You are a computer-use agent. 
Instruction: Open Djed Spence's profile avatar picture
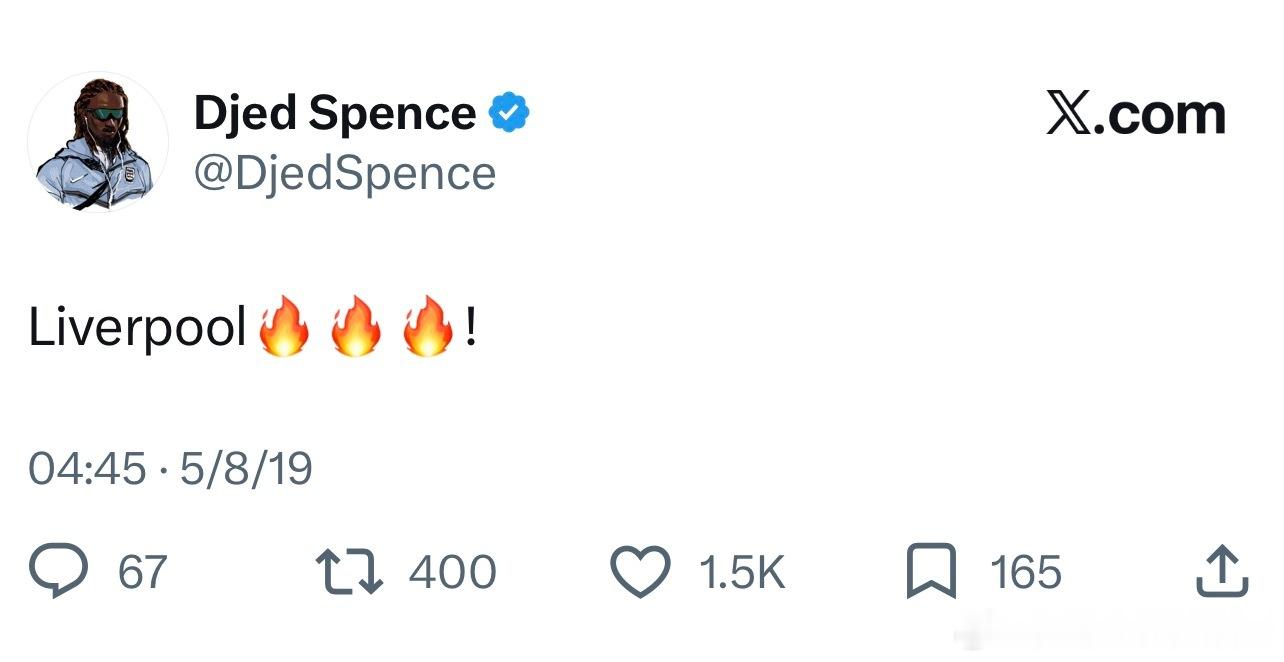point(97,141)
